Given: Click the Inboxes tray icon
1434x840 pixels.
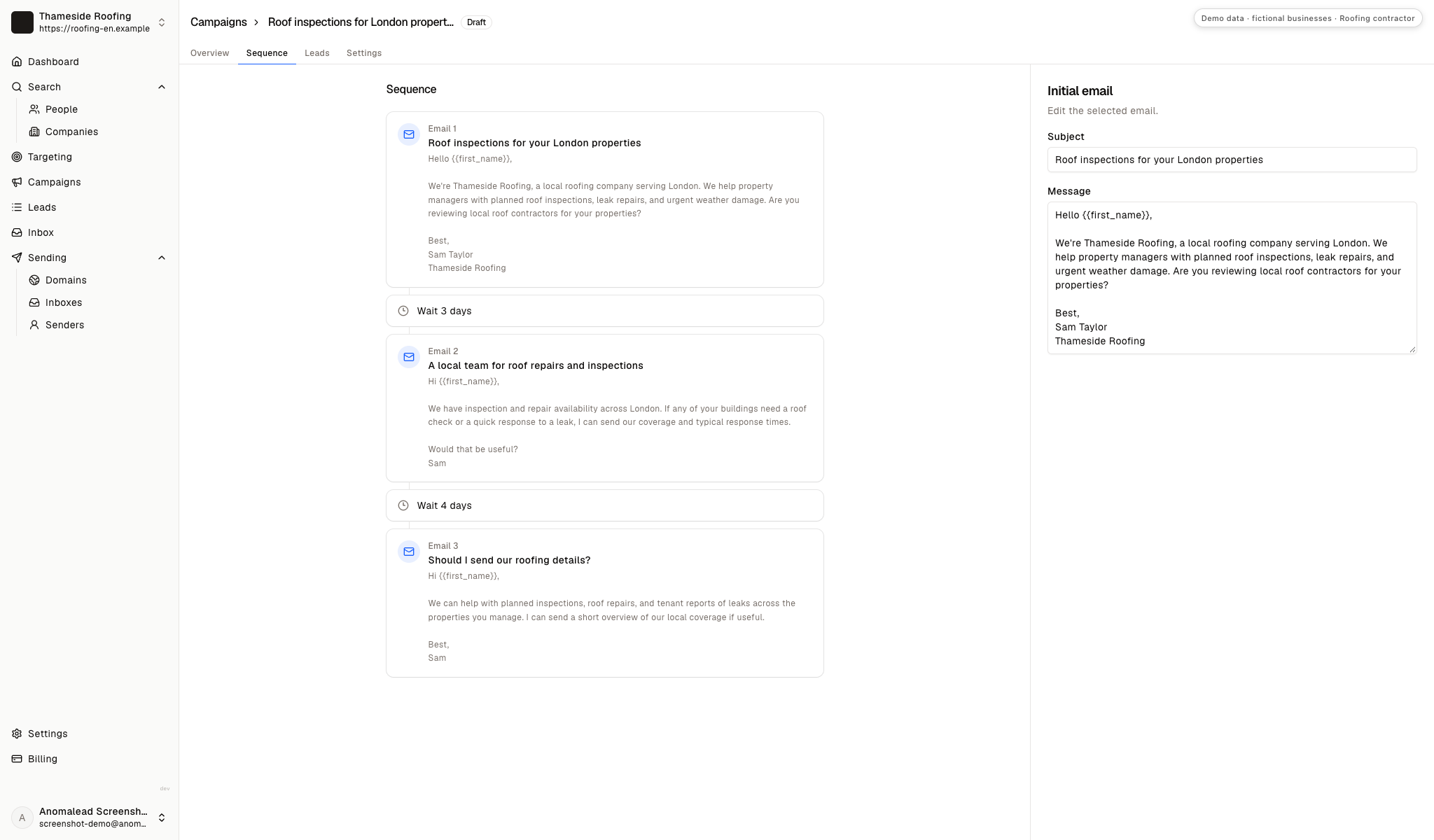Looking at the screenshot, I should 34,302.
